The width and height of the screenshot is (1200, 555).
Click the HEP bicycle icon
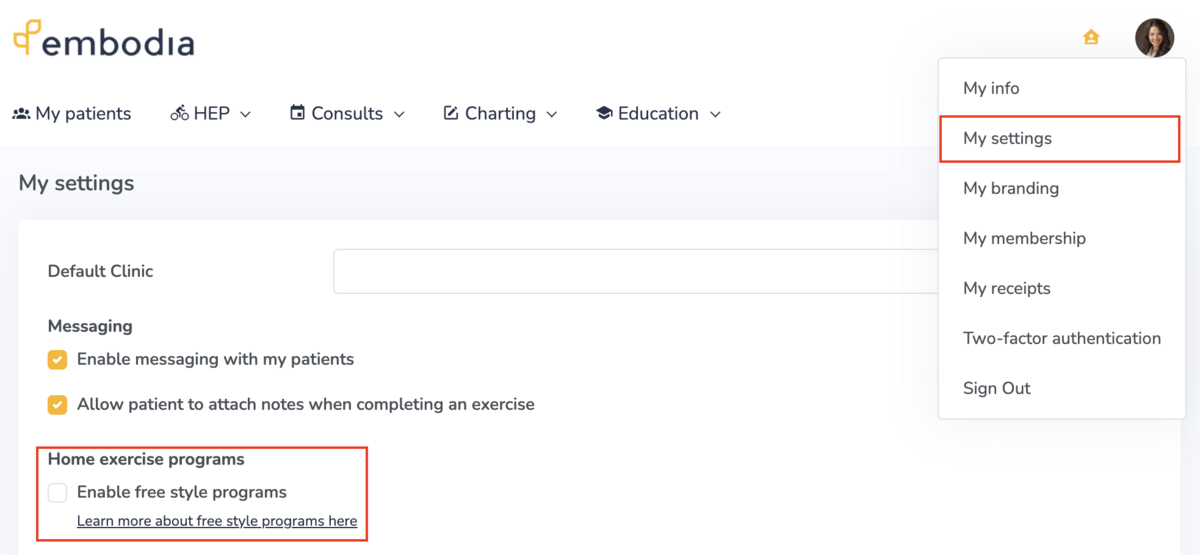pyautogui.click(x=180, y=114)
